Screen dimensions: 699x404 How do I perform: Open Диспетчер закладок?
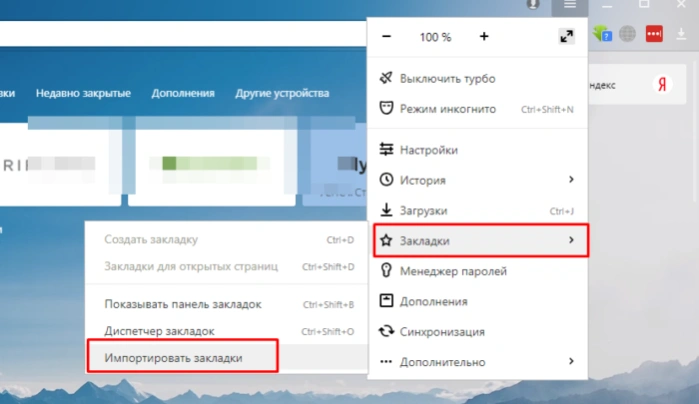pyautogui.click(x=226, y=331)
